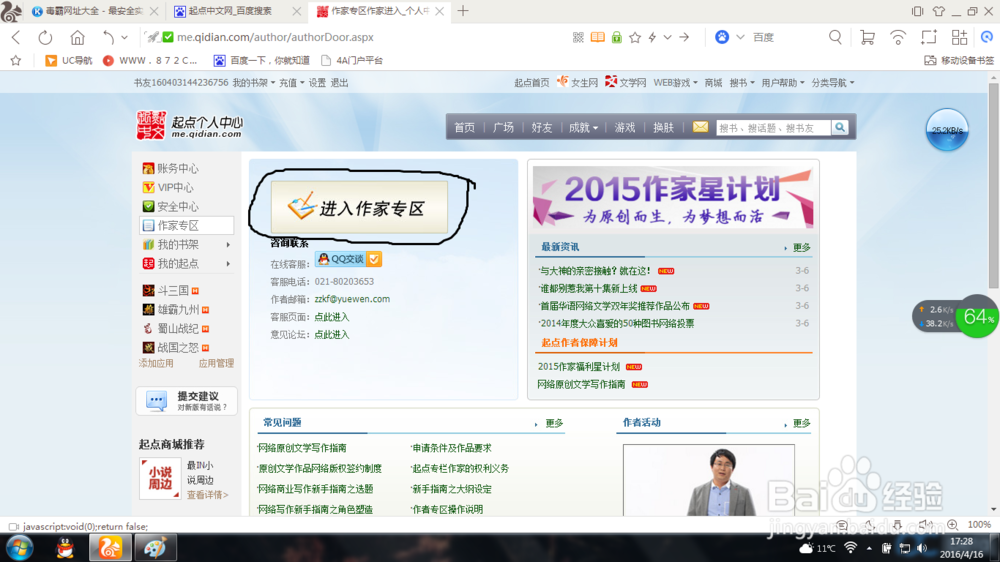Click the site search input field
The height and width of the screenshot is (562, 1000).
tap(774, 128)
